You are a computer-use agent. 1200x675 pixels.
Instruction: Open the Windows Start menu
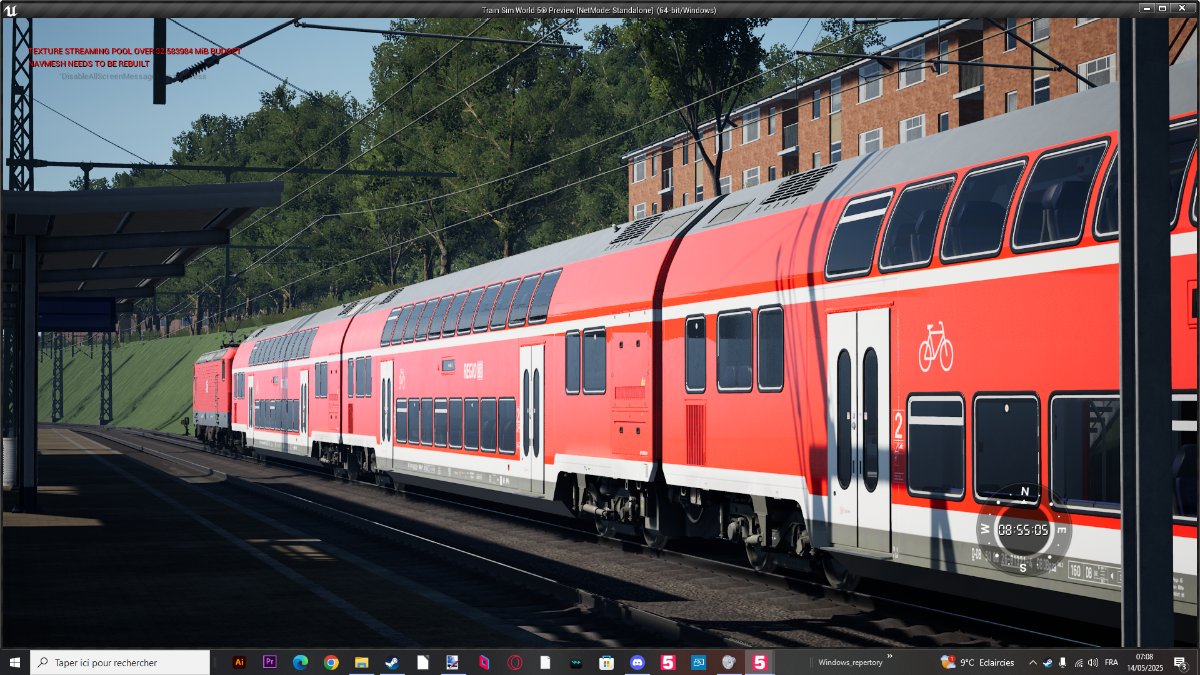click(x=15, y=662)
